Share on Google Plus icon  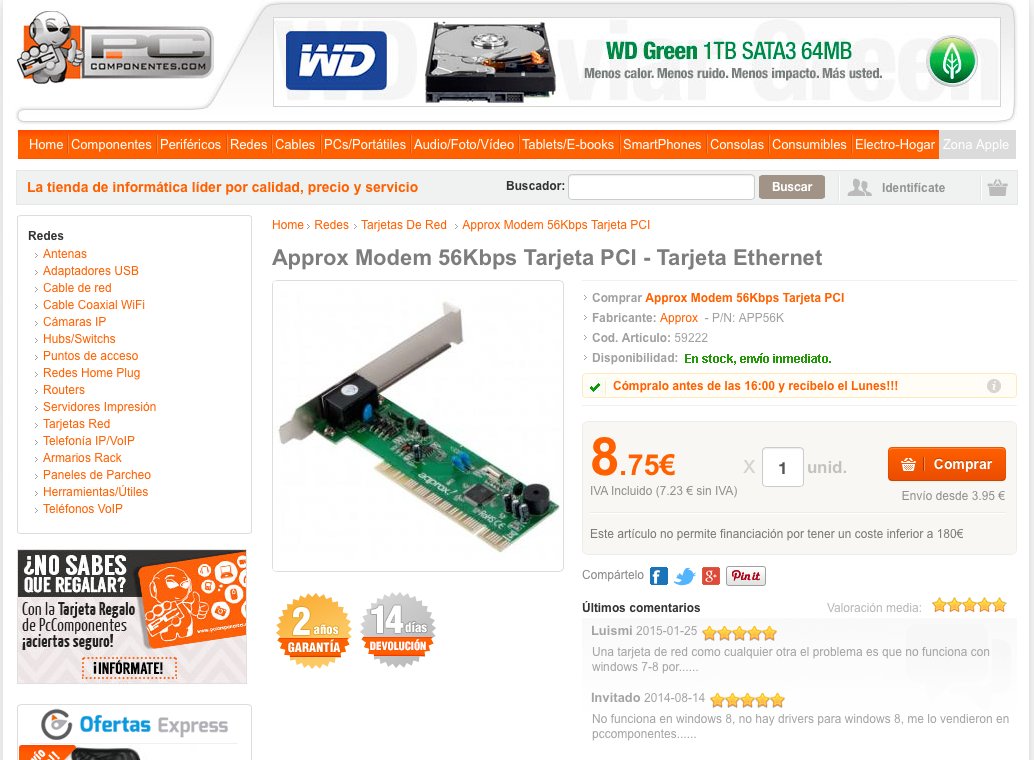point(710,576)
